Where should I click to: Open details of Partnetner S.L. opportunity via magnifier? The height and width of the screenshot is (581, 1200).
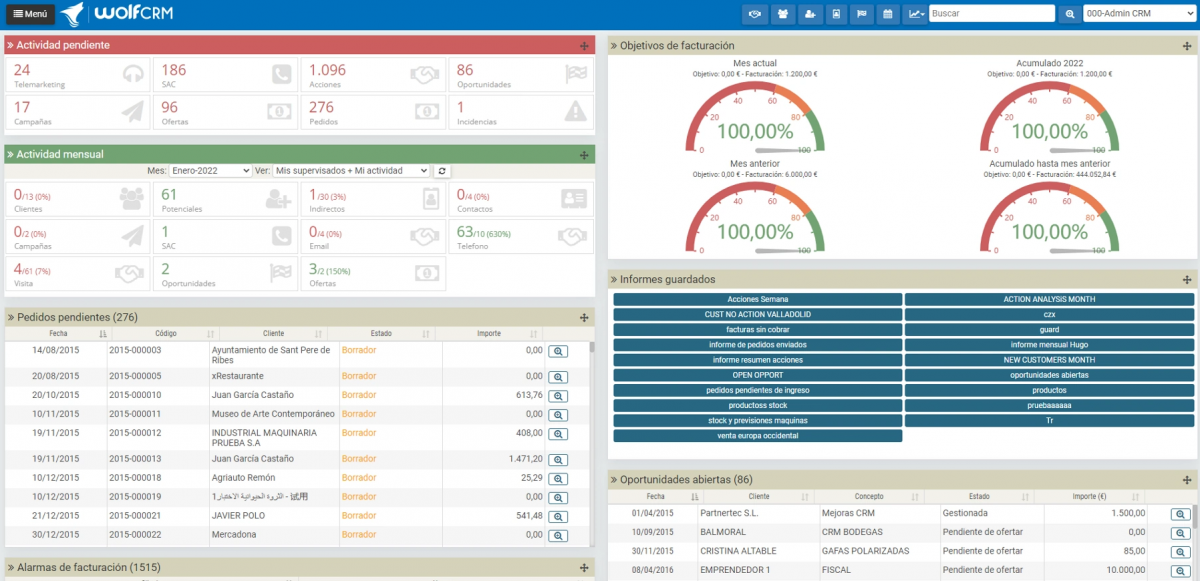1179,513
